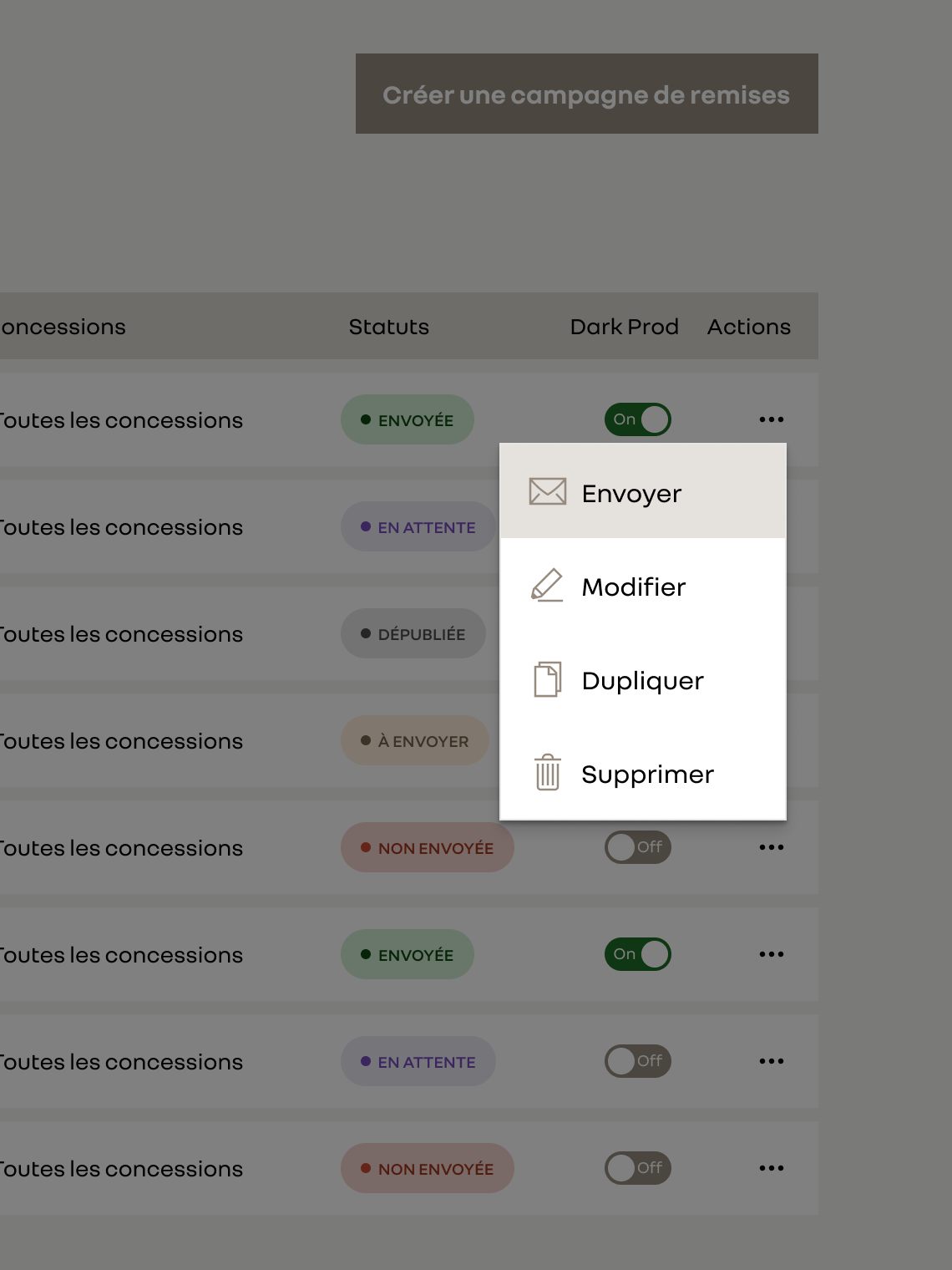The height and width of the screenshot is (1270, 952).
Task: Open three-dot menu on last EN ATTENTE row
Action: point(772,1061)
